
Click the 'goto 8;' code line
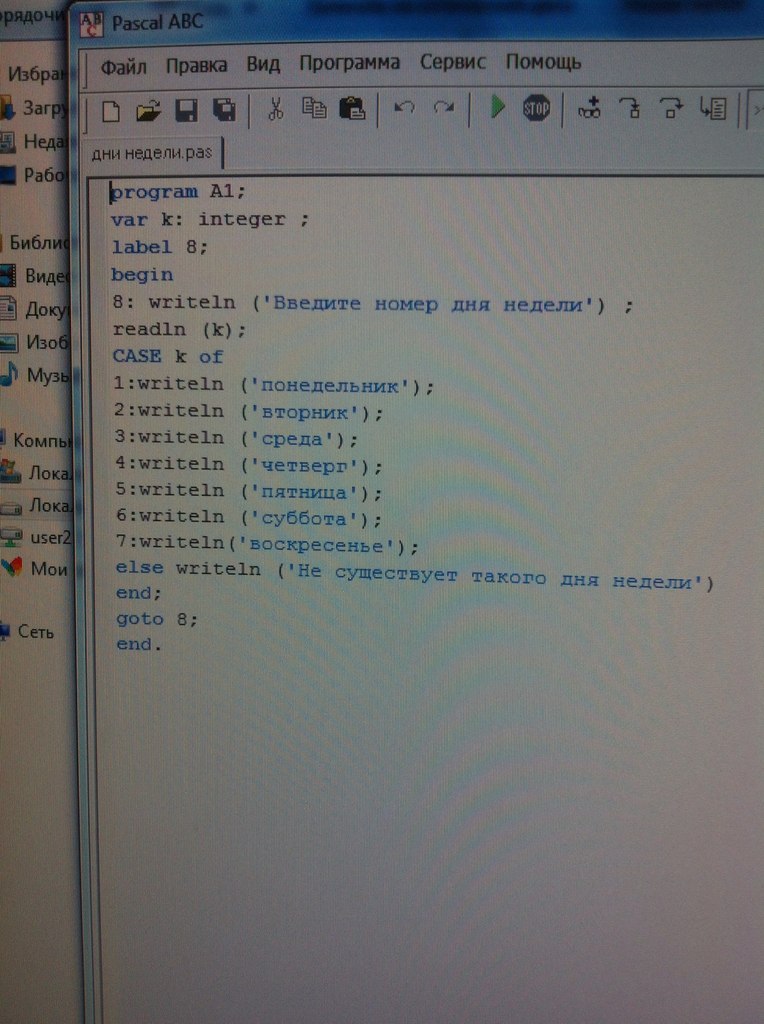pyautogui.click(x=157, y=618)
